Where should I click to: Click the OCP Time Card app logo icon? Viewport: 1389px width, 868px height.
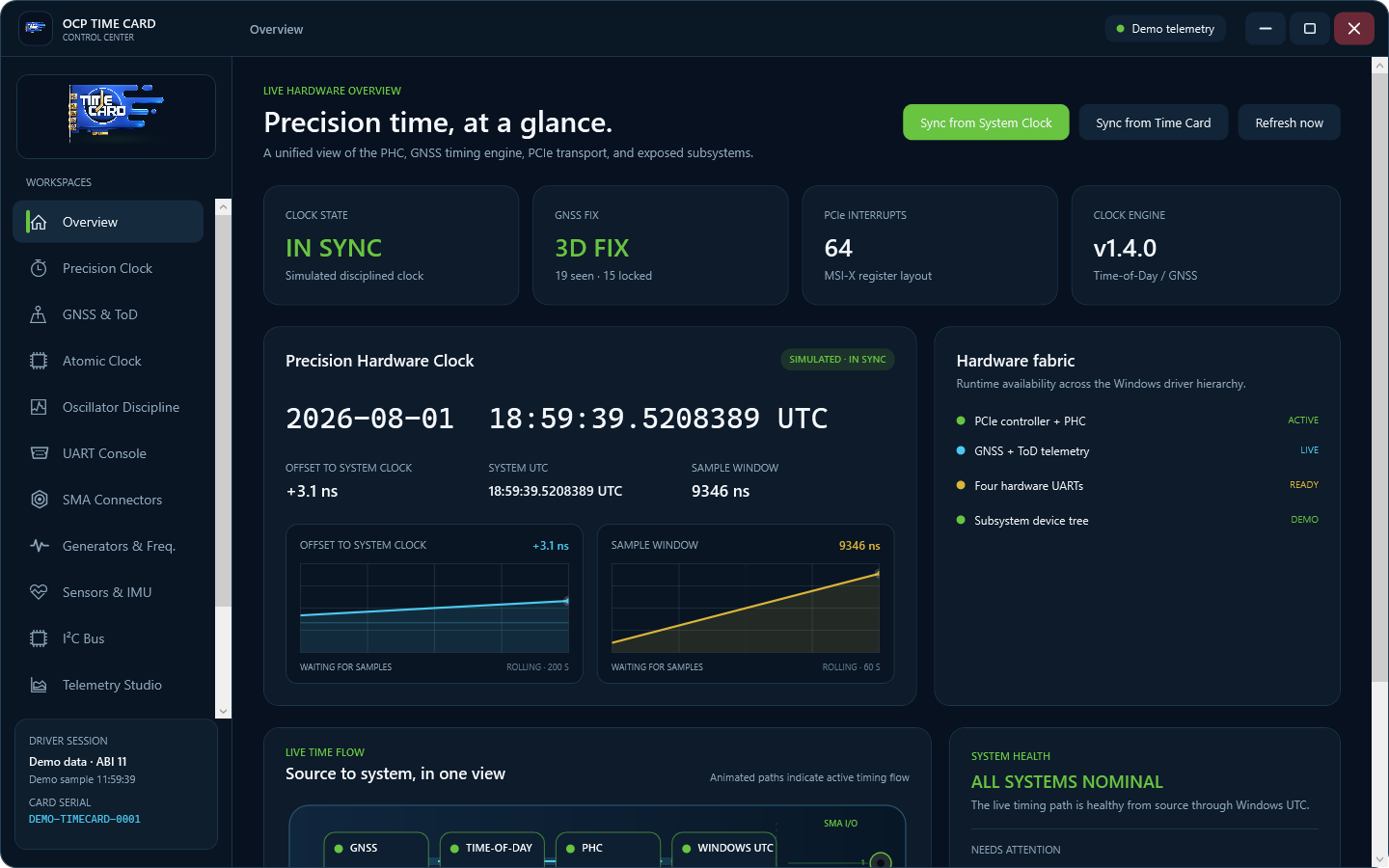tap(36, 29)
